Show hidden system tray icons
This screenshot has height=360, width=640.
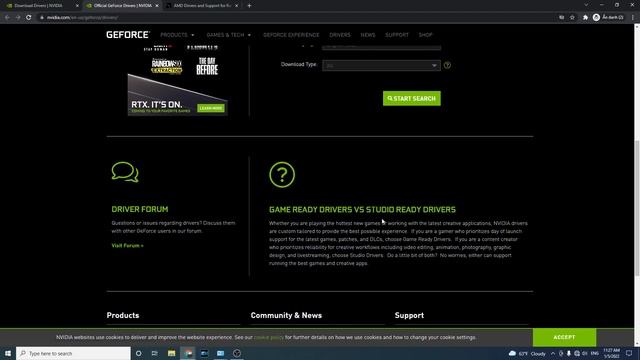pyautogui.click(x=553, y=353)
